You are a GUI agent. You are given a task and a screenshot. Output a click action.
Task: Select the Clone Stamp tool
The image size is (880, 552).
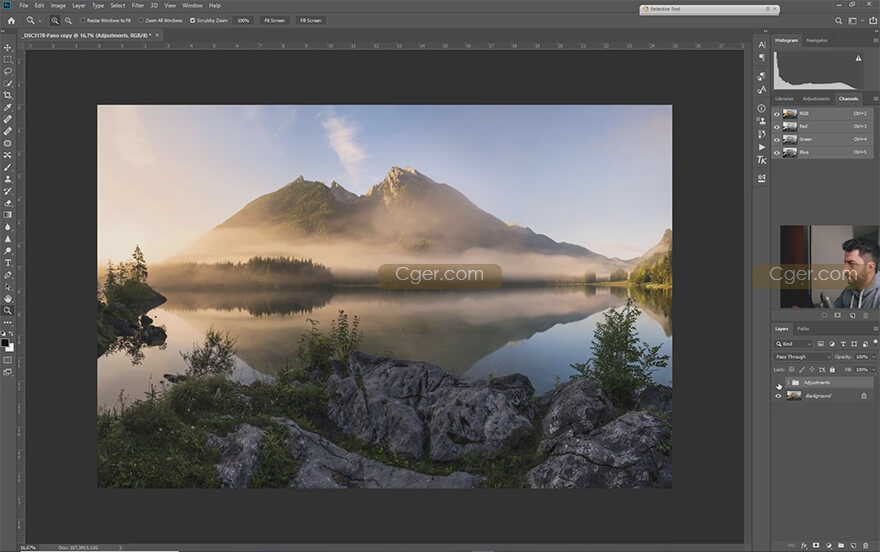click(8, 179)
